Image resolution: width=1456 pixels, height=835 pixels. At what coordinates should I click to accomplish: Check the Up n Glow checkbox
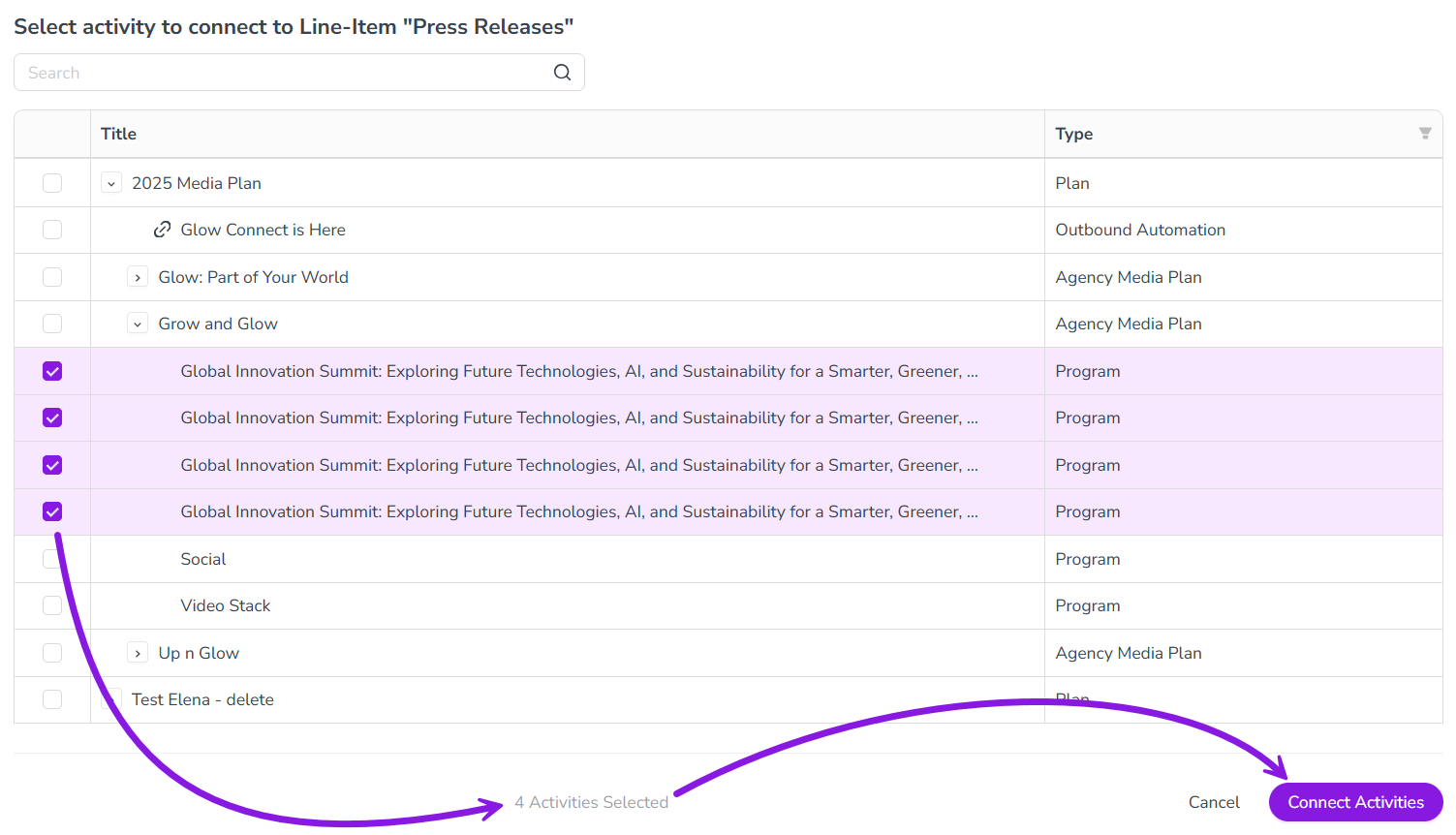tap(52, 653)
